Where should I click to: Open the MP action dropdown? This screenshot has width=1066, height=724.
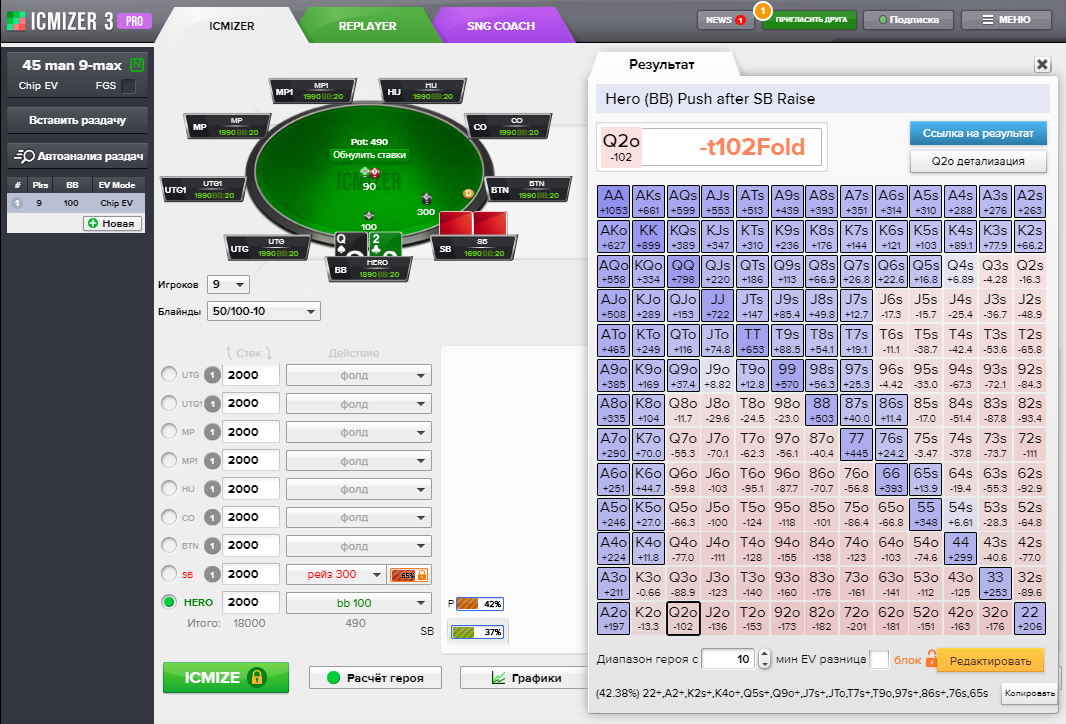point(359,432)
